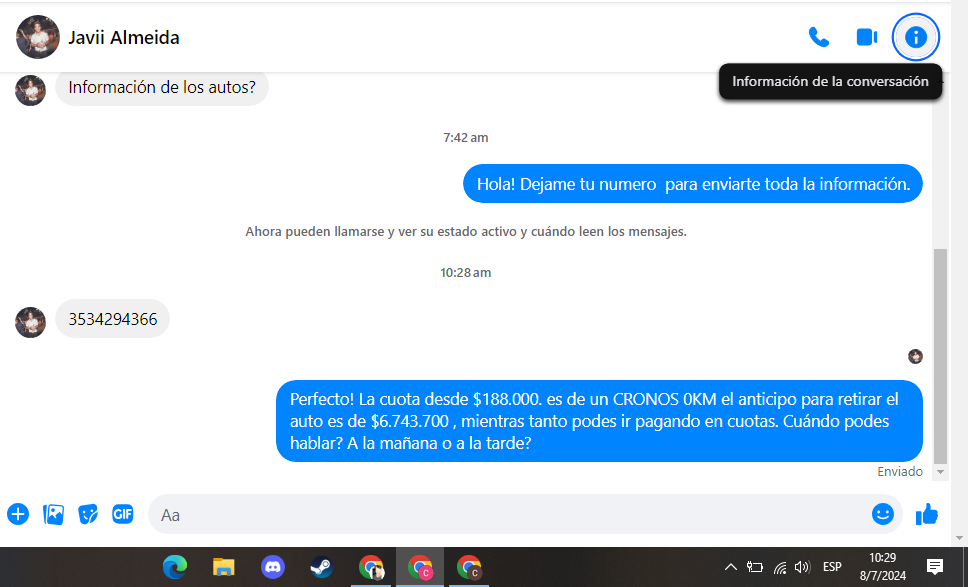Image resolution: width=968 pixels, height=587 pixels.
Task: Attach a photo using the image icon
Action: coord(53,514)
